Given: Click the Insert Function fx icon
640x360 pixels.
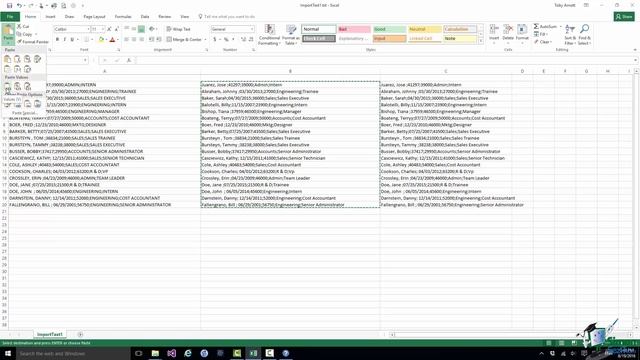Looking at the screenshot, I should [x=129, y=60].
